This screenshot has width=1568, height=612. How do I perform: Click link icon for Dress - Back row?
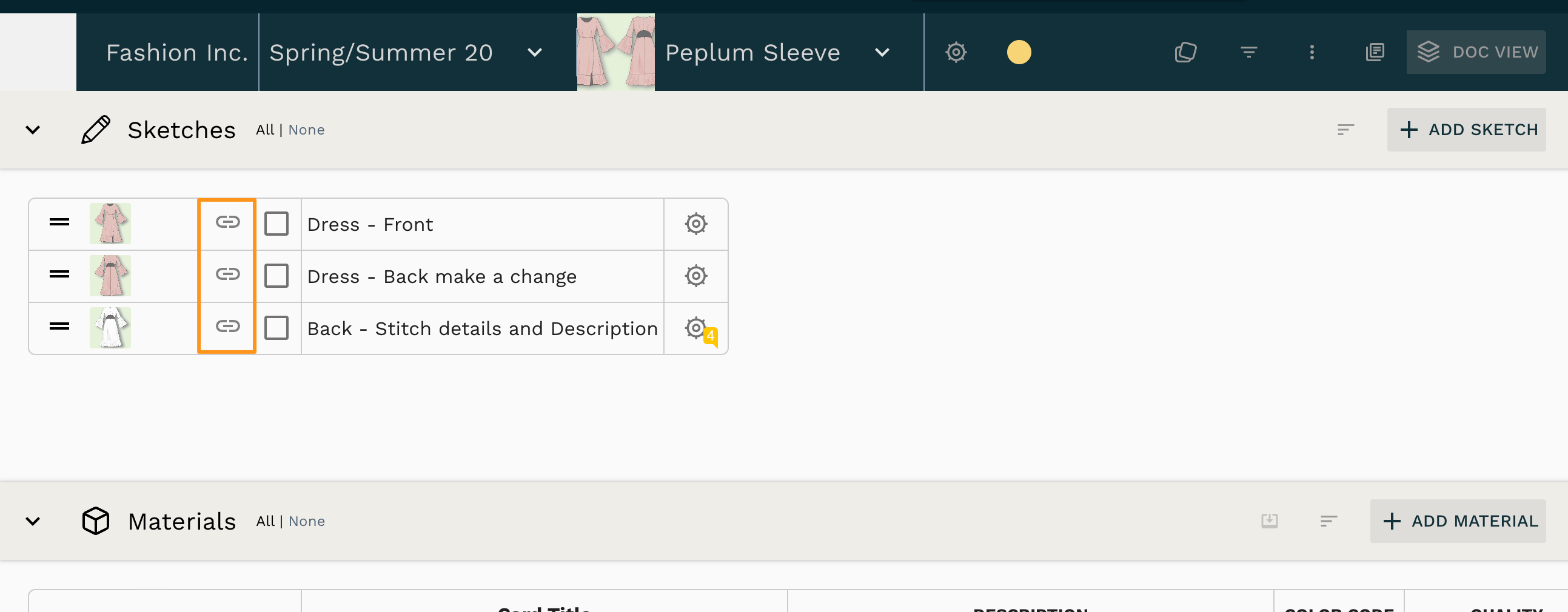[x=227, y=274]
